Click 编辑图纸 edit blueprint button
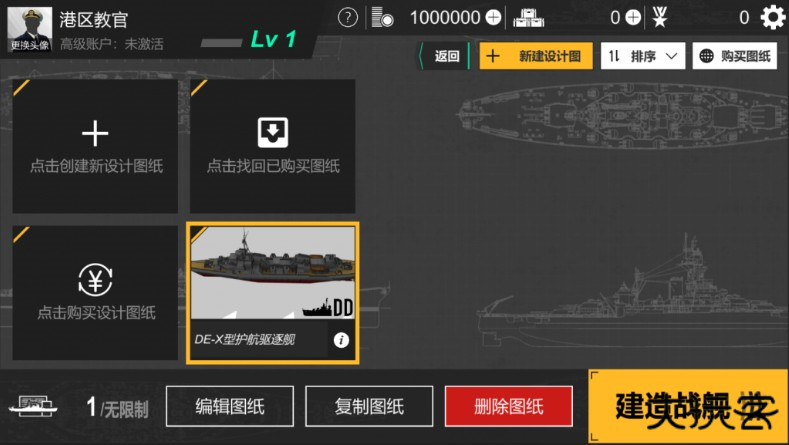The image size is (789, 445). (230, 406)
